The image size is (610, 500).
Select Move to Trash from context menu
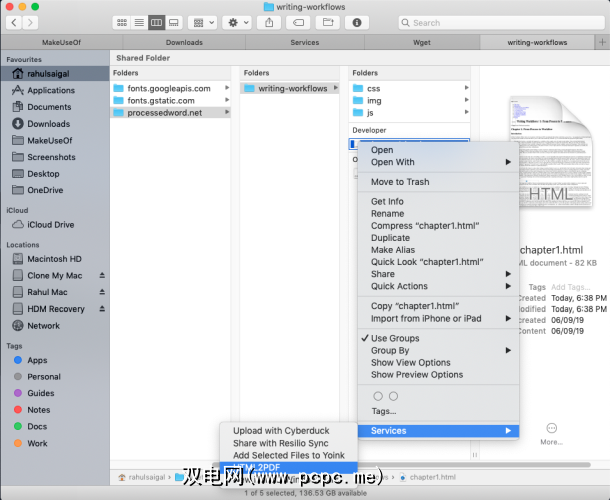(x=400, y=182)
